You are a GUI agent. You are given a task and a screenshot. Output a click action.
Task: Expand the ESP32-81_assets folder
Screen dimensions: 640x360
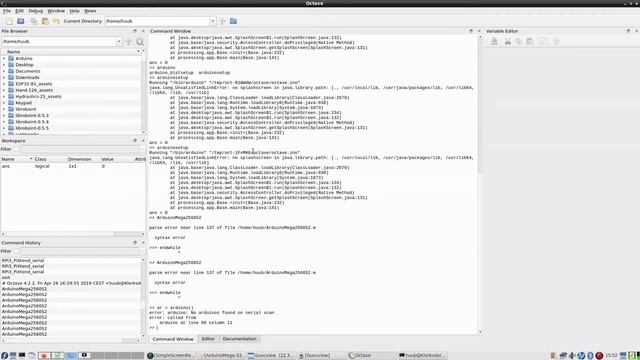click(x=4, y=84)
